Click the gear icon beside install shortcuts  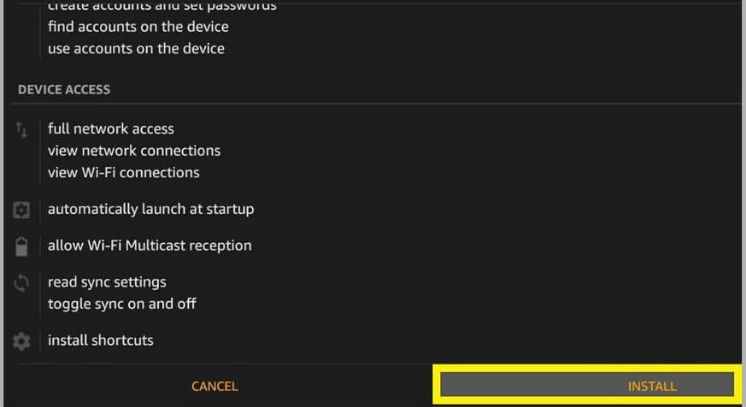click(21, 341)
